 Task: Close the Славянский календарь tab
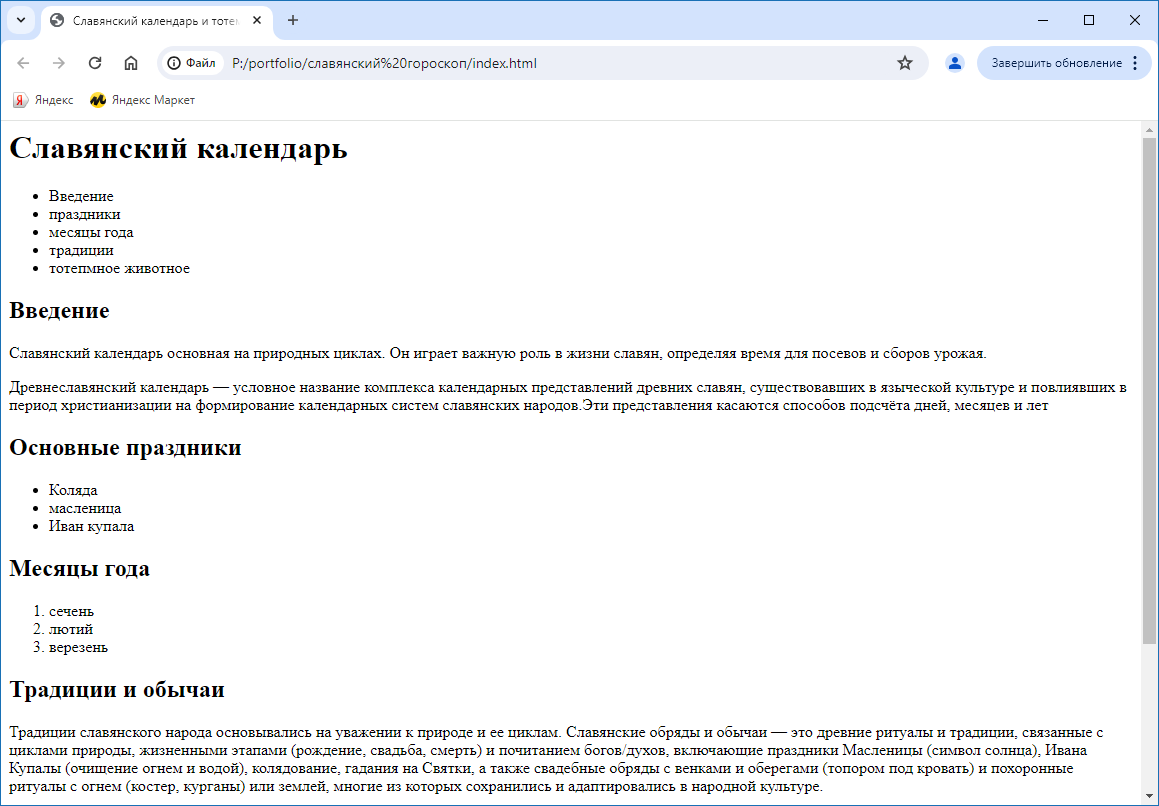pyautogui.click(x=257, y=20)
